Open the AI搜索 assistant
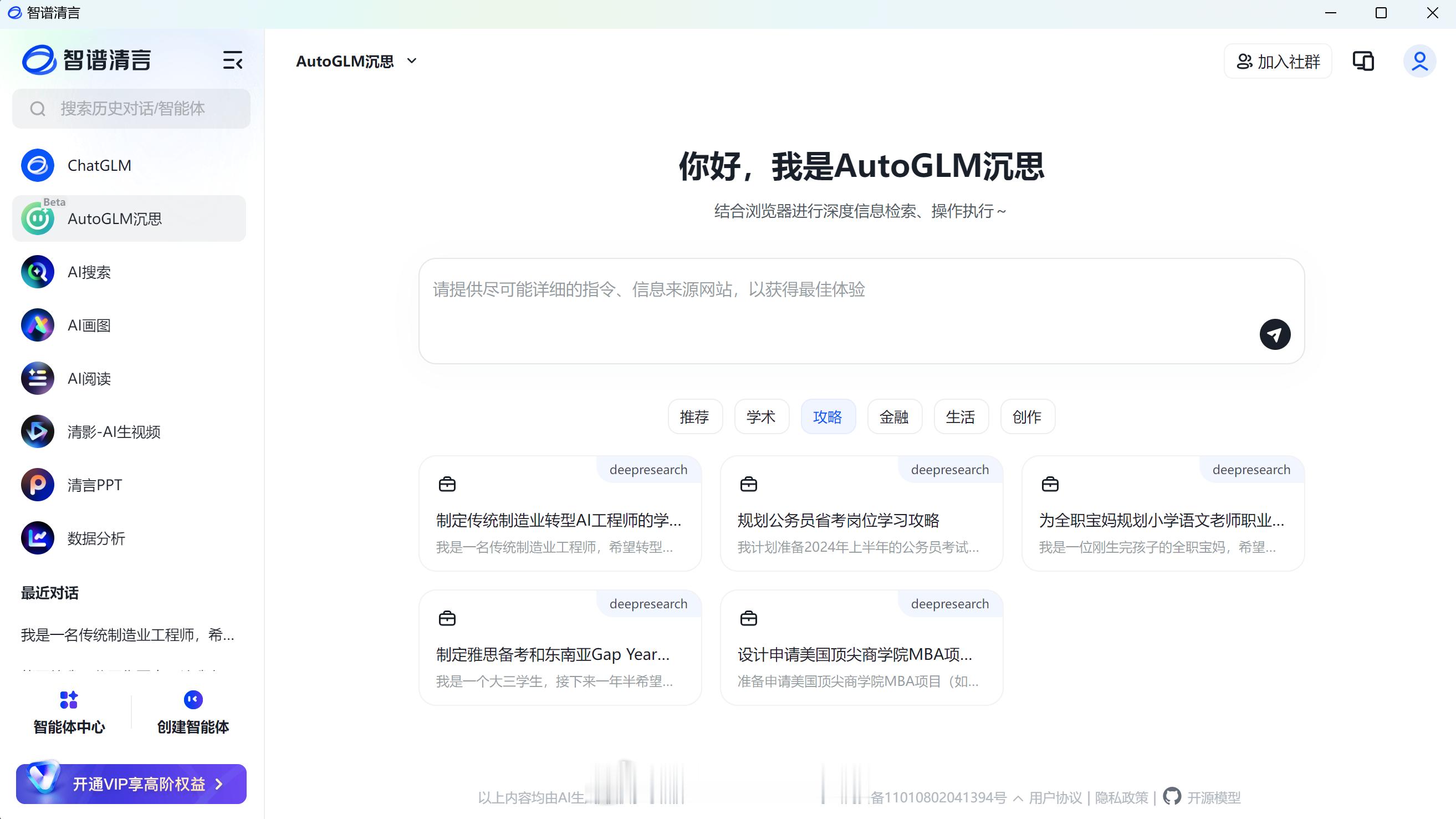Image resolution: width=1456 pixels, height=819 pixels. tap(129, 272)
